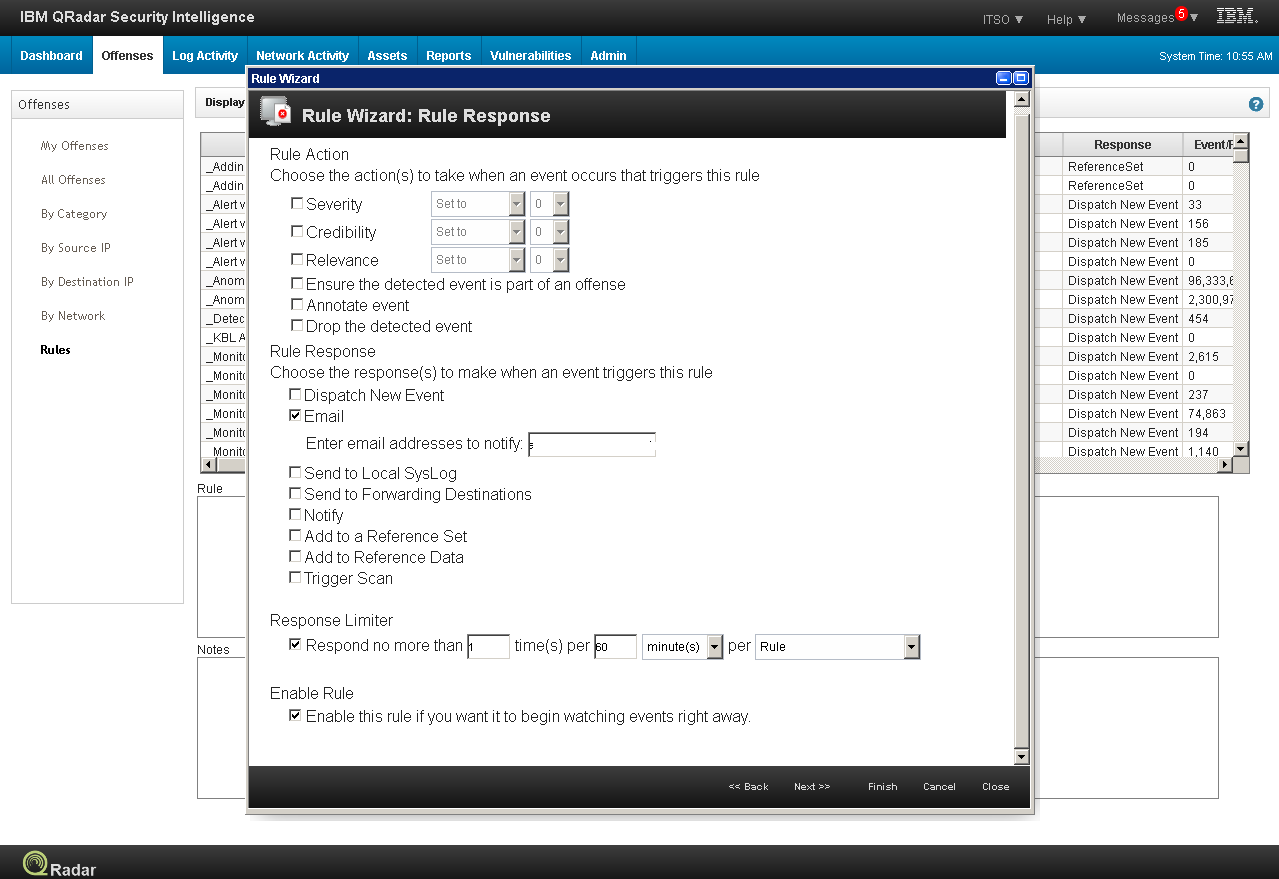
Task: Switch to the Vulnerabilities tab
Action: (530, 55)
